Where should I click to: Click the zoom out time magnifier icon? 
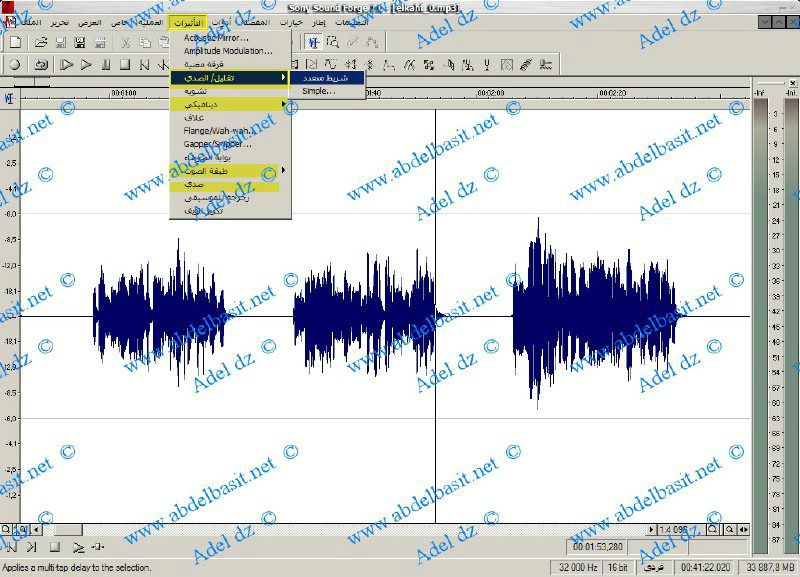730,530
